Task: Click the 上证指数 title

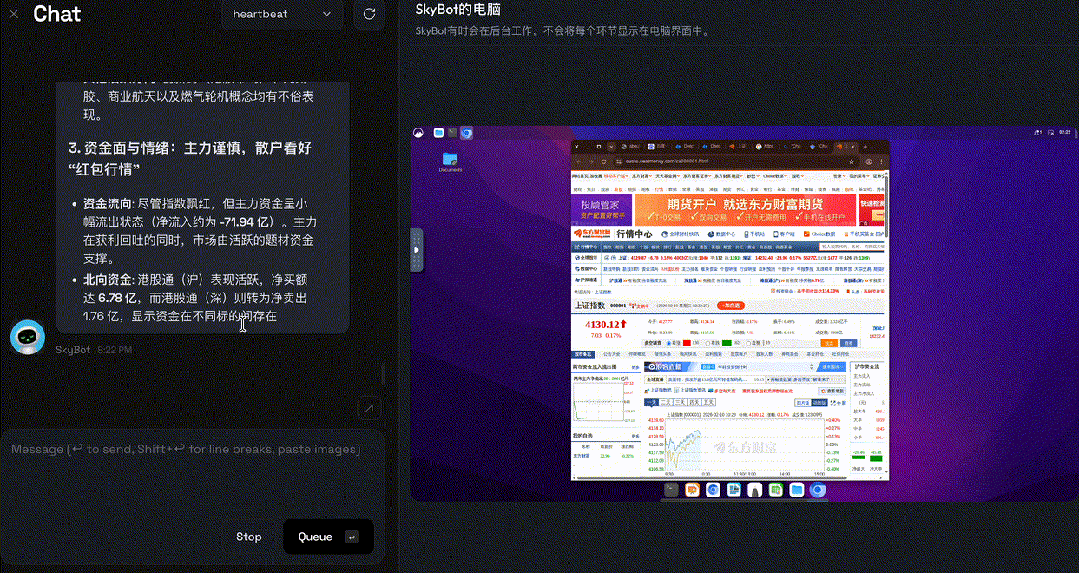Action: pyautogui.click(x=590, y=305)
